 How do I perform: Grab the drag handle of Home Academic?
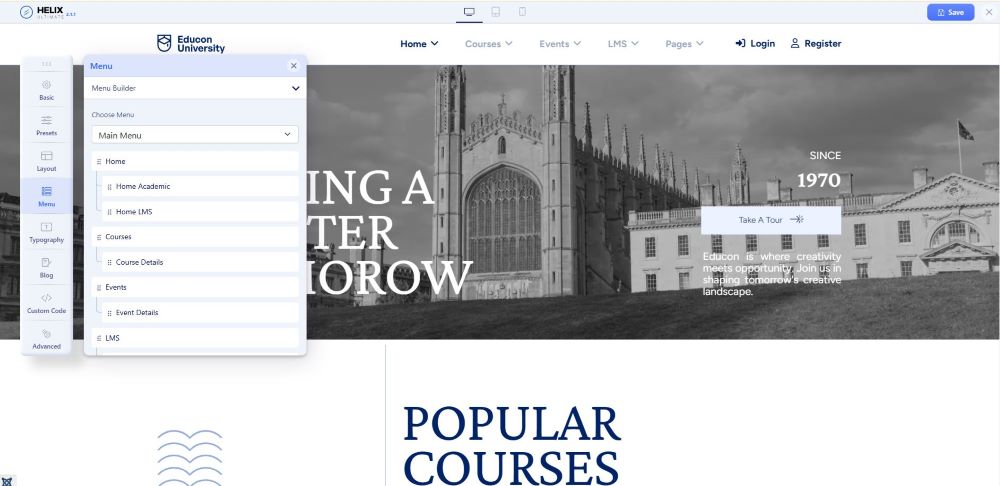point(110,187)
